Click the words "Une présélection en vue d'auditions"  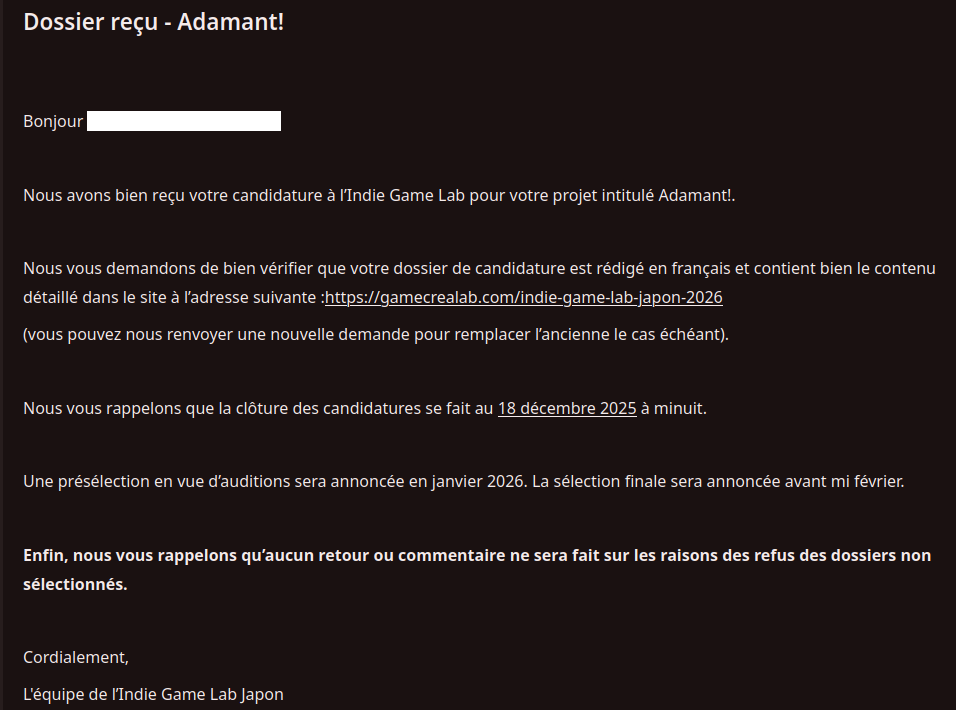158,481
